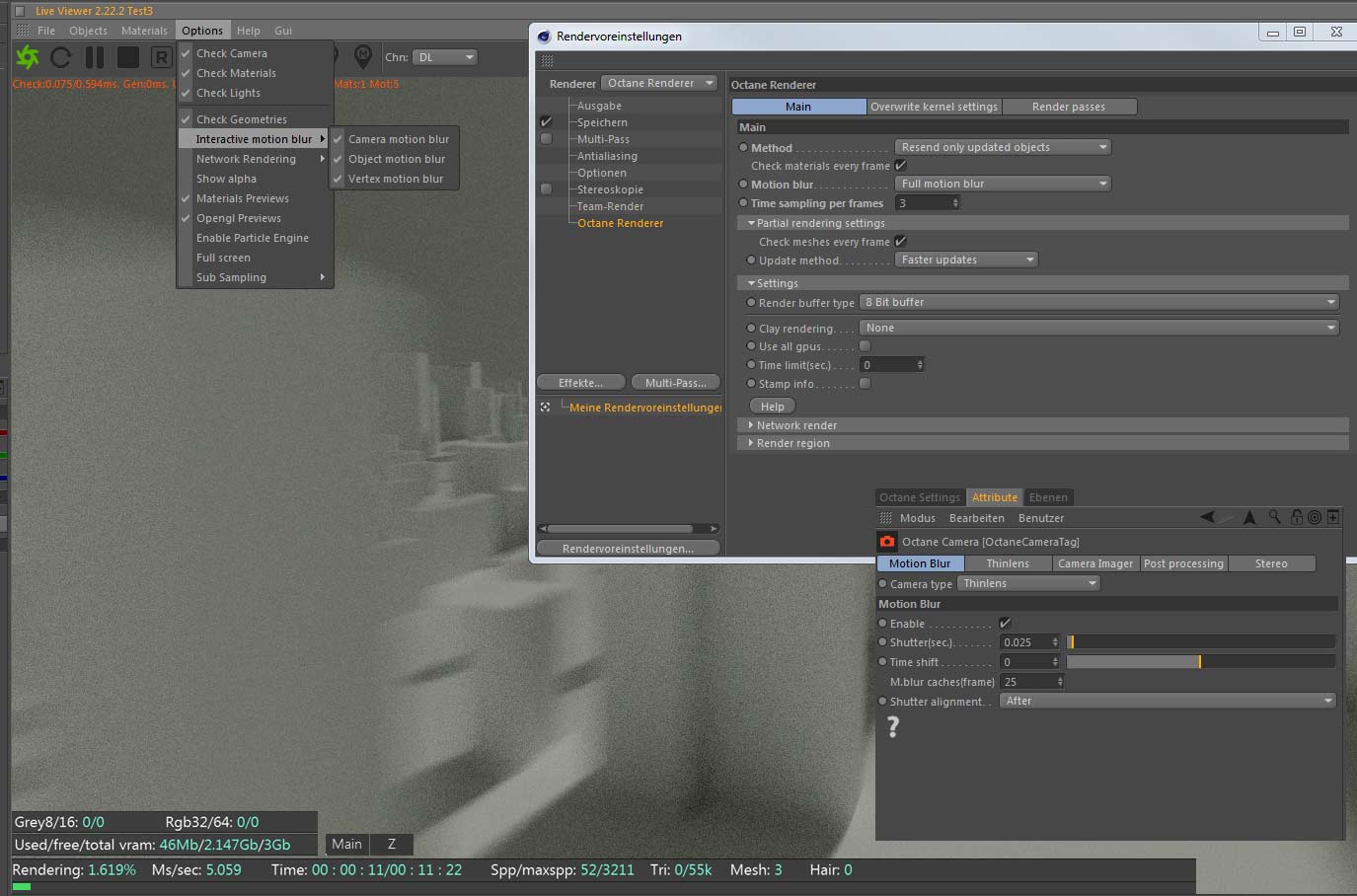Click the icon beside Meine Rendervoreinstellungen
Image resolution: width=1357 pixels, height=896 pixels.
click(545, 407)
